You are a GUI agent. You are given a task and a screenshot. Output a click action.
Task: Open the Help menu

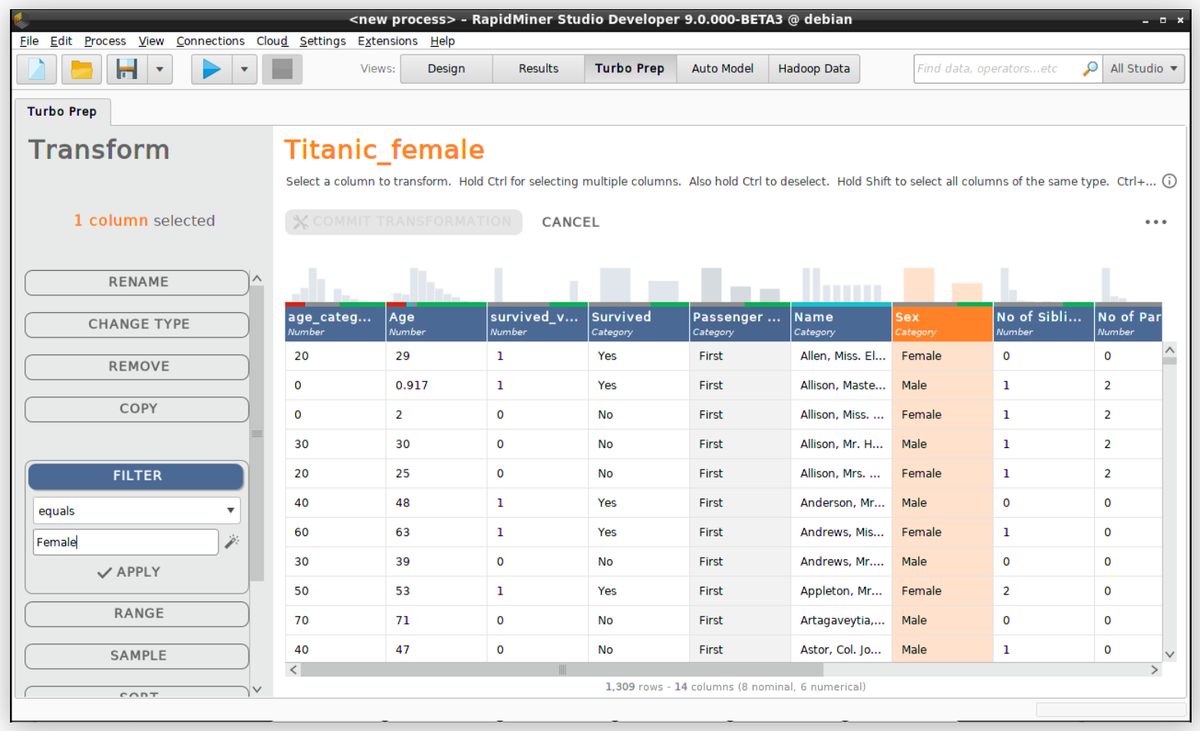442,41
